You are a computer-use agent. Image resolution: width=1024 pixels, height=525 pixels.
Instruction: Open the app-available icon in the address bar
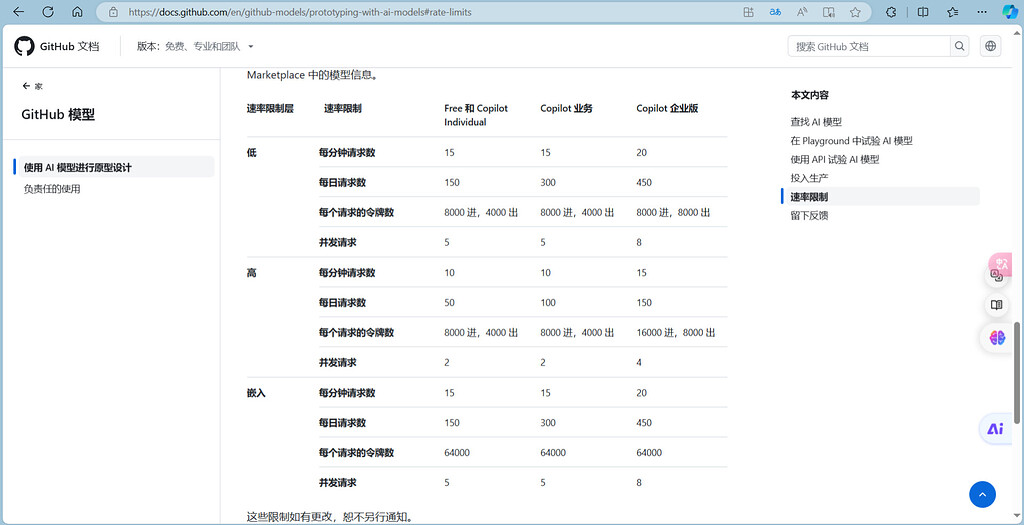tap(749, 12)
